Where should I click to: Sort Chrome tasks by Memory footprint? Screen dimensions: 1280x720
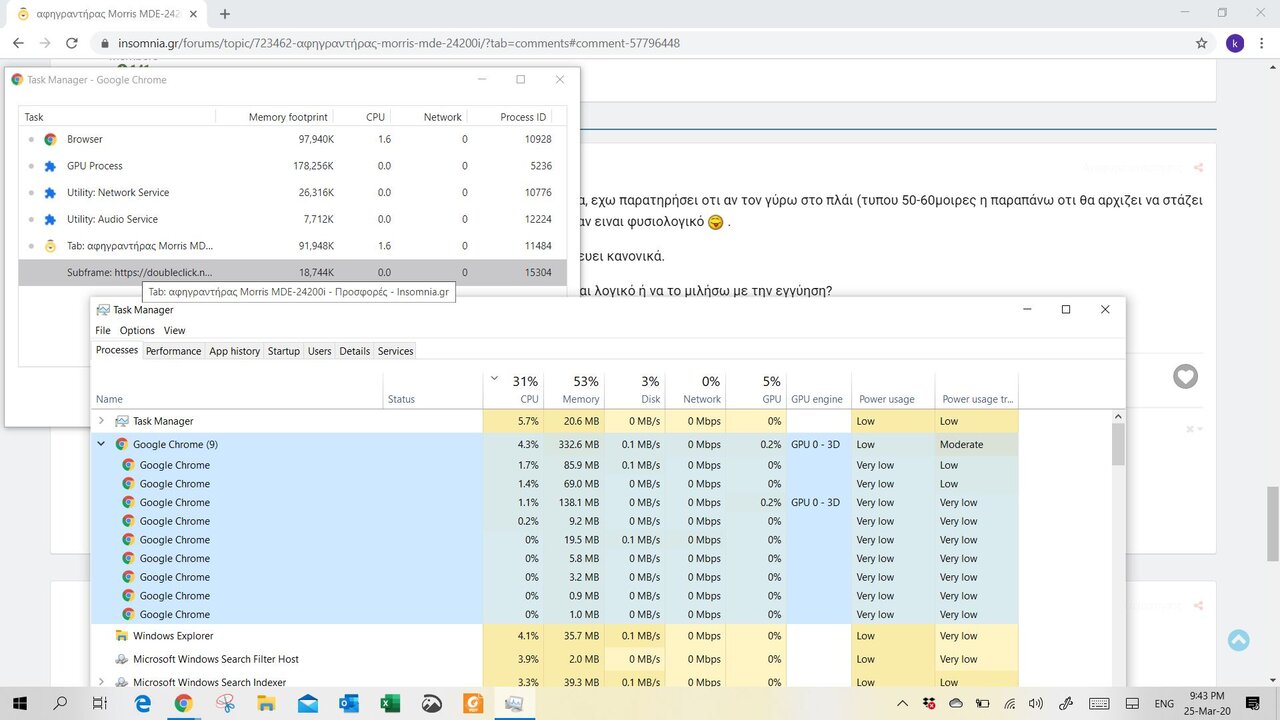[287, 117]
